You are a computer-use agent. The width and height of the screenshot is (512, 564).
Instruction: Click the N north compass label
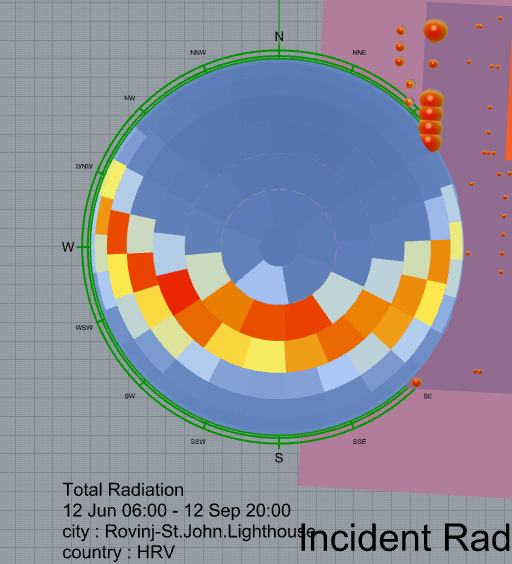[x=279, y=36]
